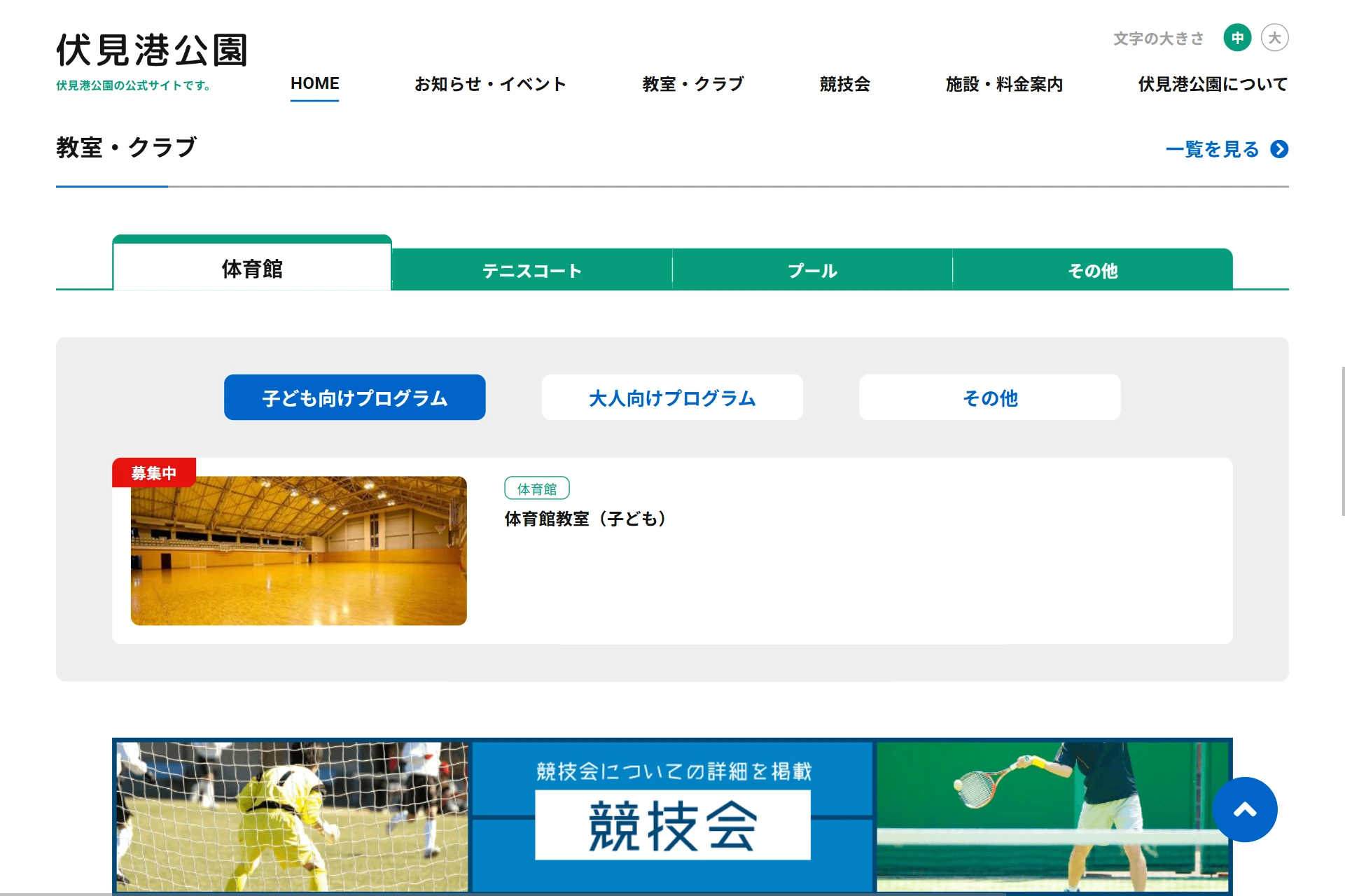Click the scroll-to-top arrow button
The image size is (1345, 896).
[x=1244, y=810]
